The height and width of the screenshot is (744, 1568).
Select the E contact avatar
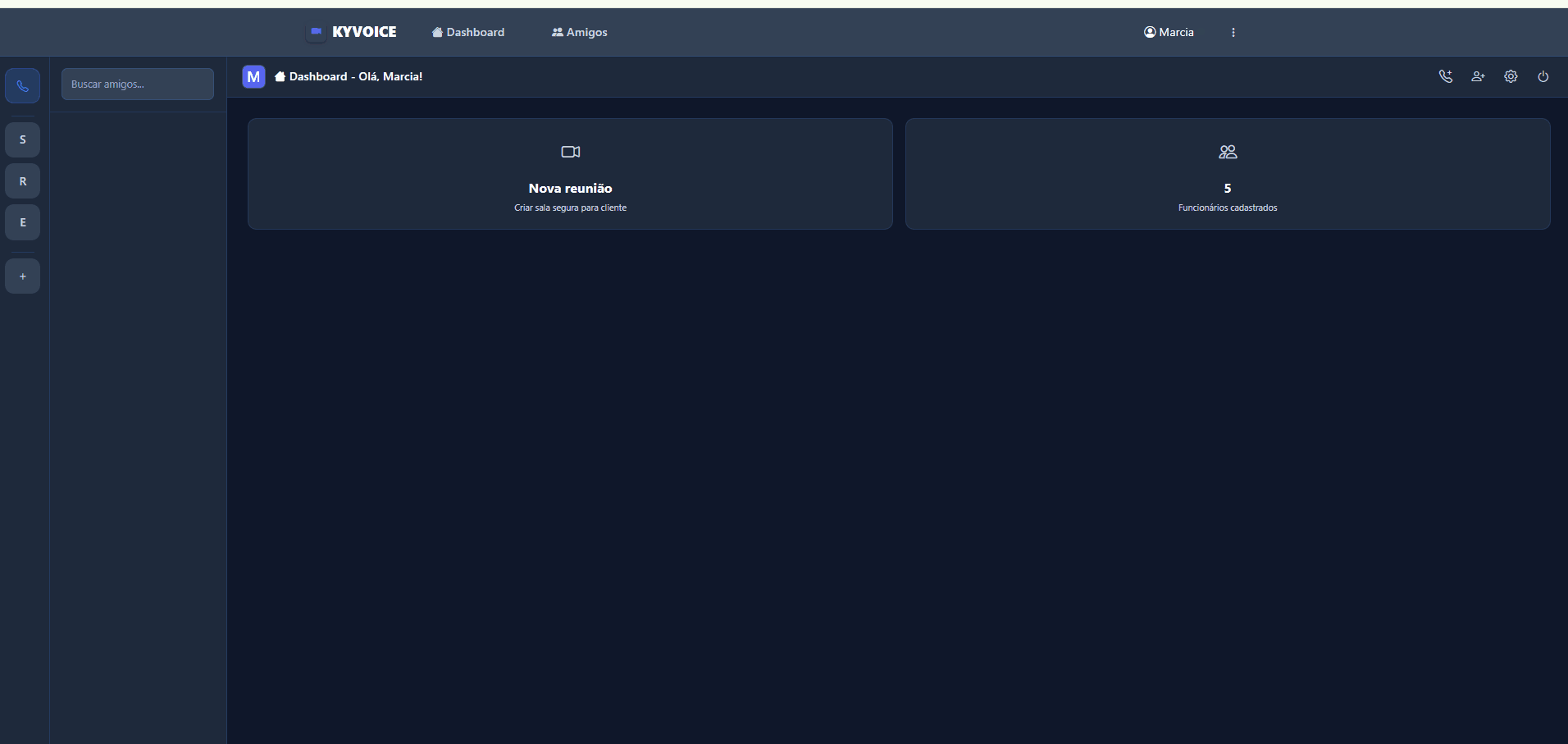coord(23,222)
